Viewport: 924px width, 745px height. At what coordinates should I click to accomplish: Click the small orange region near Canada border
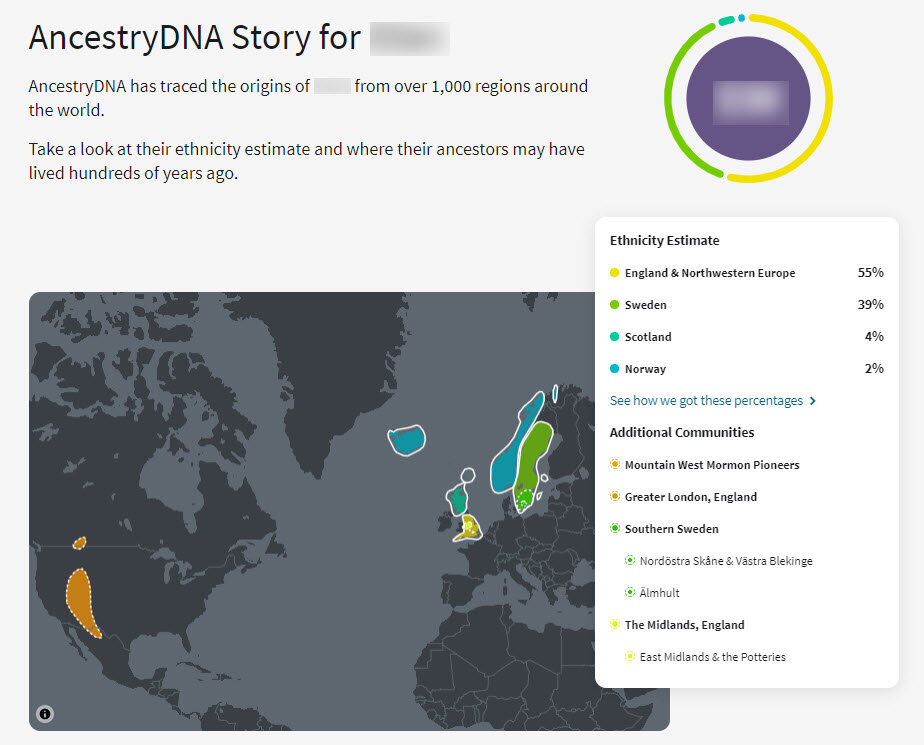coord(80,543)
